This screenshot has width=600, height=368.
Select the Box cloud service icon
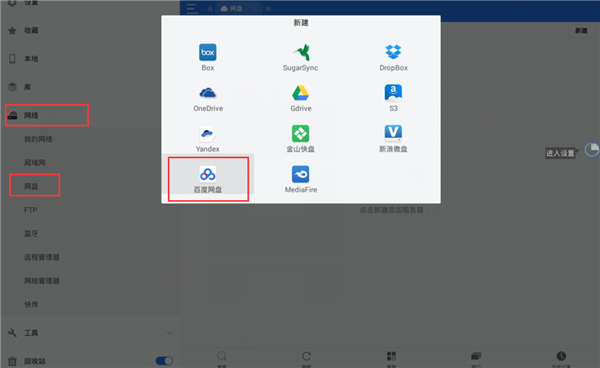coord(207,52)
